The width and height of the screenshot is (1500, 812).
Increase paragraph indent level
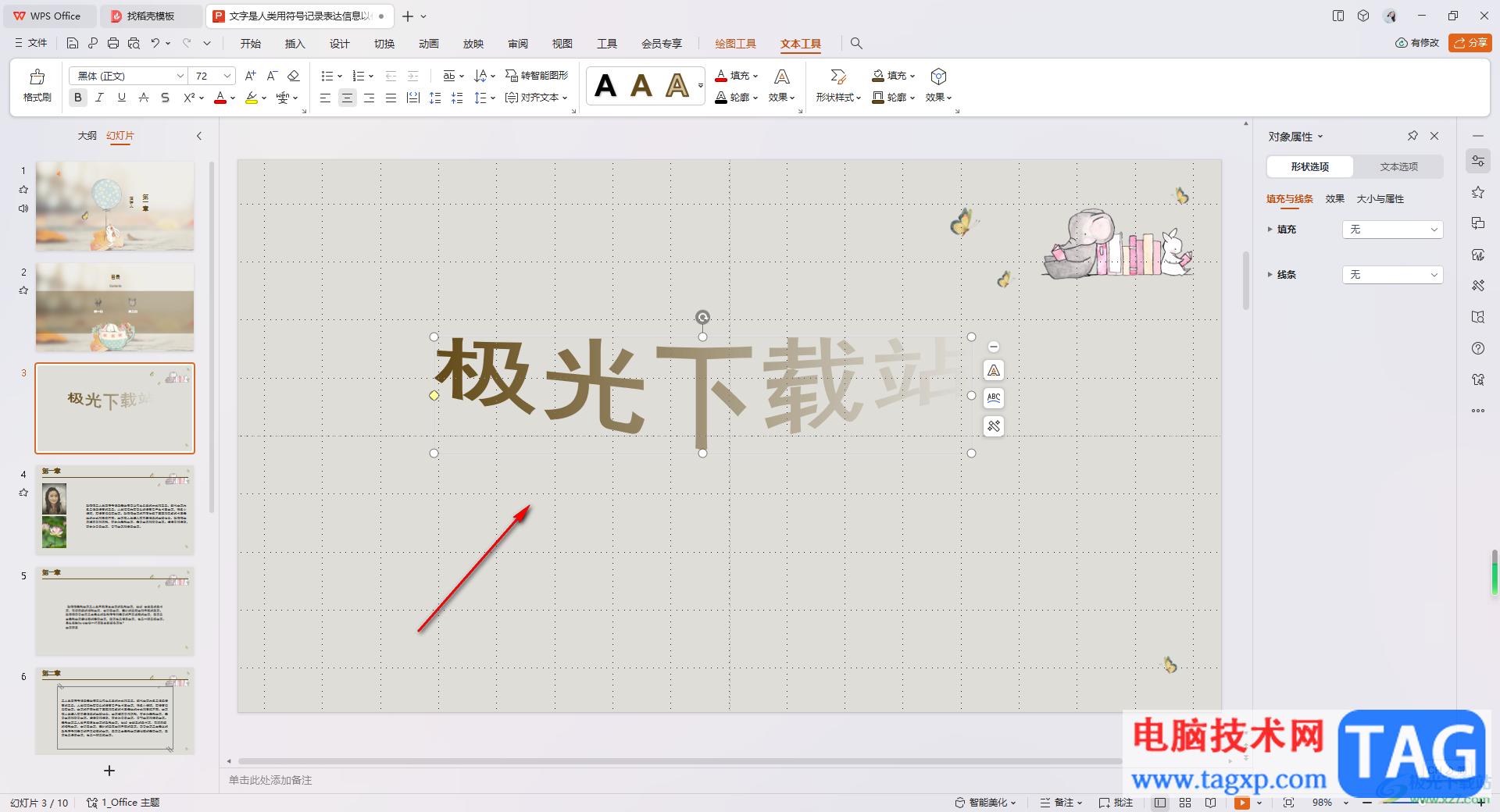coord(413,76)
